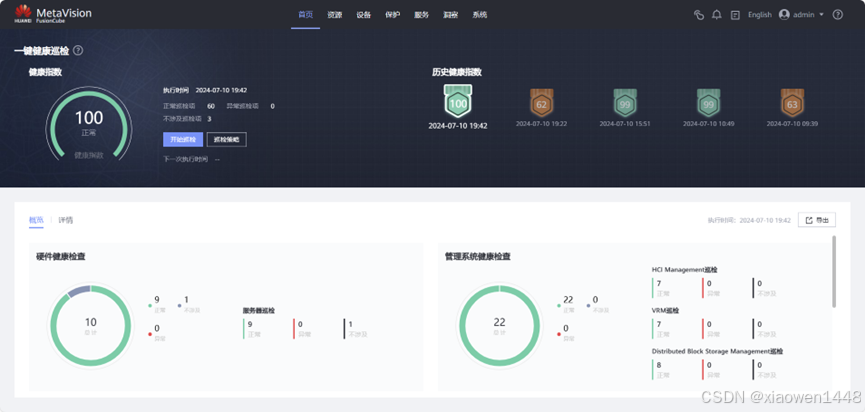Open the task list icon
The width and height of the screenshot is (865, 412).
tap(735, 15)
